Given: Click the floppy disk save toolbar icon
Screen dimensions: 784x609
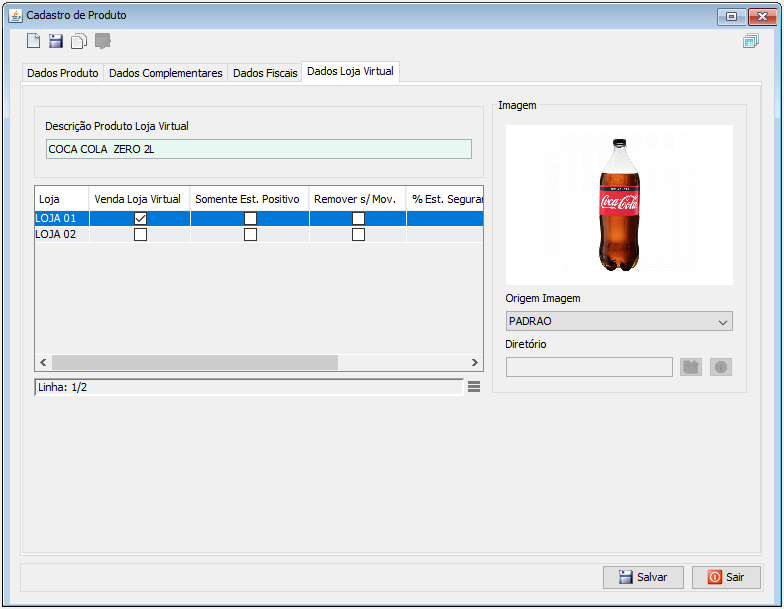Looking at the screenshot, I should [x=56, y=40].
